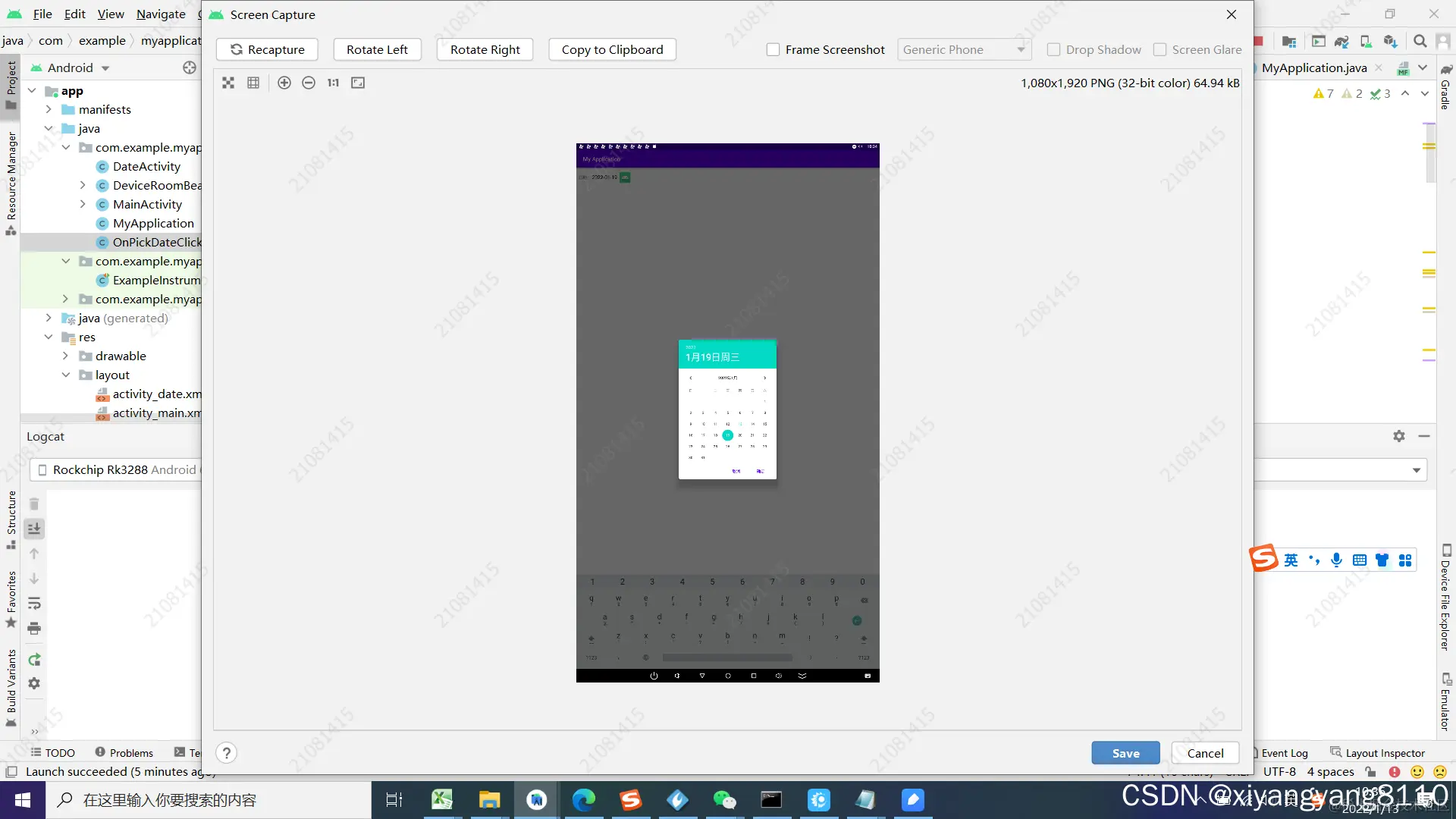Toggle the chessboard background icon
The height and width of the screenshot is (819, 1456).
pos(228,83)
